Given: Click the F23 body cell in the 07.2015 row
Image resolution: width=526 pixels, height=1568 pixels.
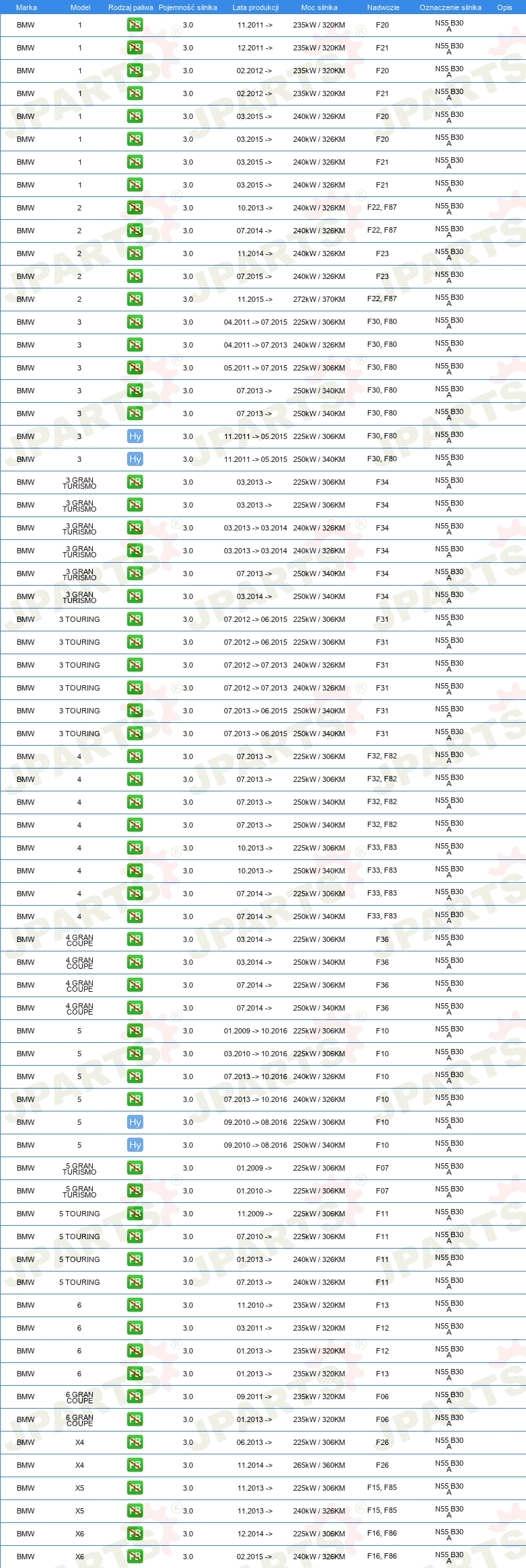Looking at the screenshot, I should (383, 276).
